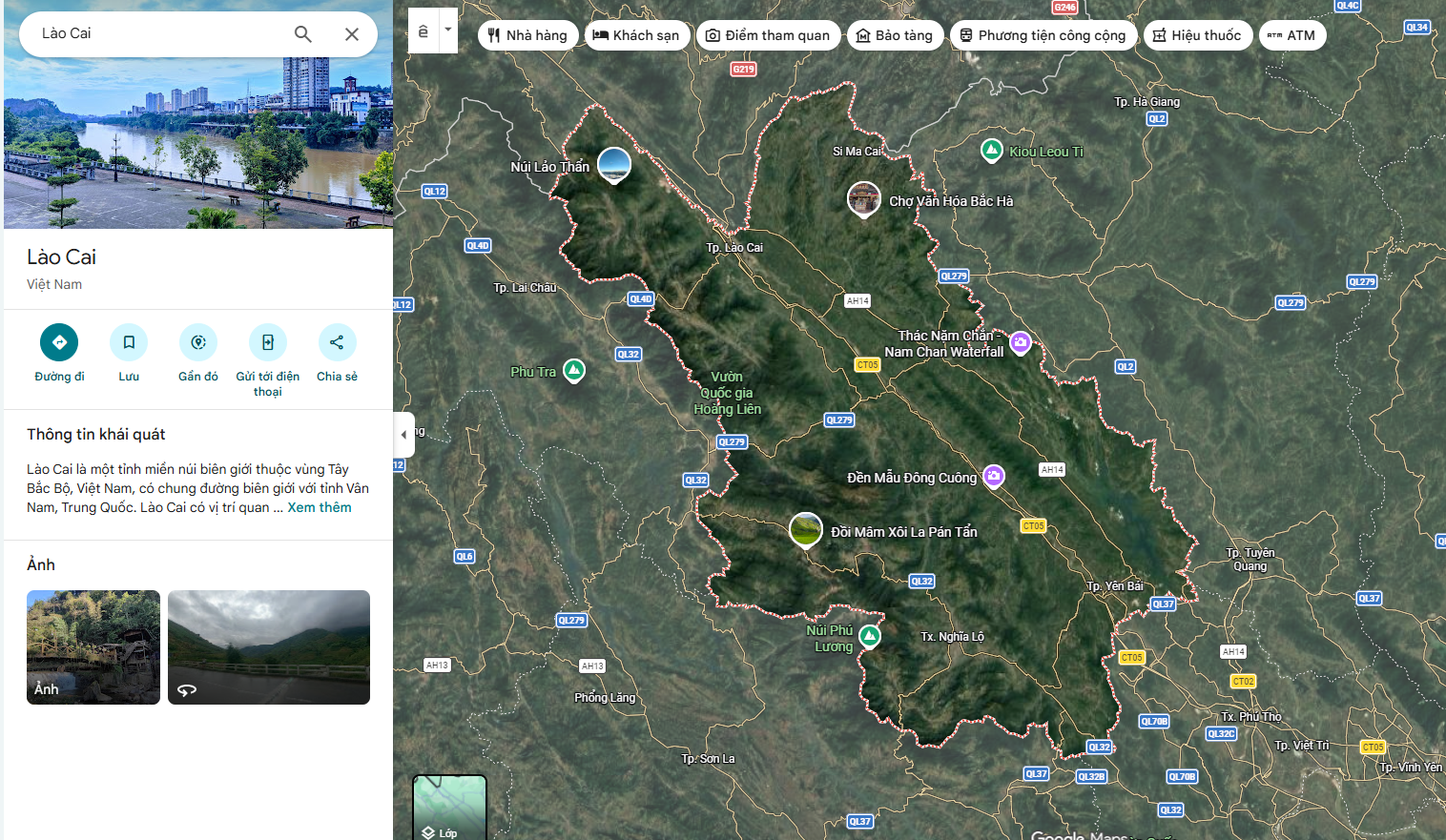
Task: Open the Ảnh photo thumbnail
Action: (x=93, y=647)
